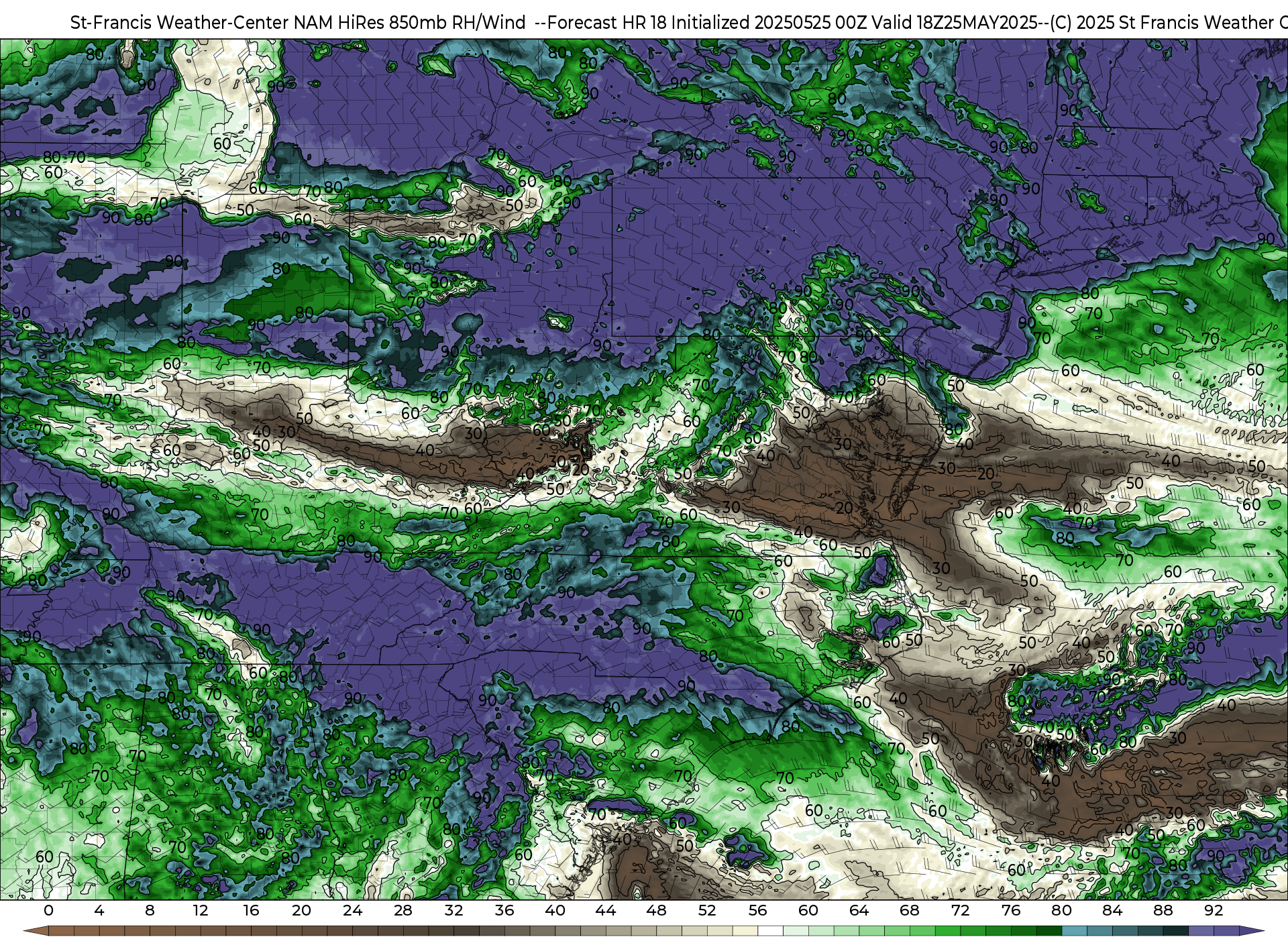The width and height of the screenshot is (1288, 939).
Task: Pick the white swatch on the color scale
Action: coord(770,931)
